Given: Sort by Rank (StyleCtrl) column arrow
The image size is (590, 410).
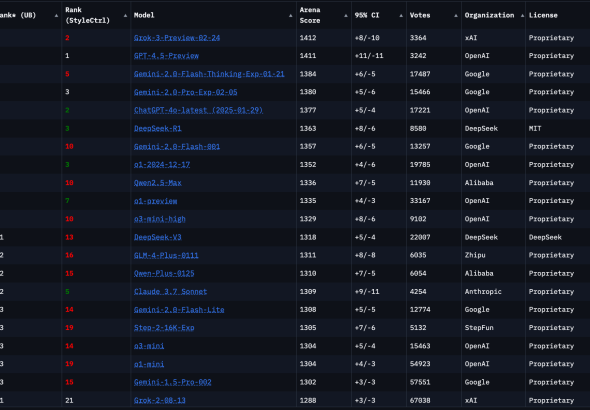Looking at the screenshot, I should [125, 16].
